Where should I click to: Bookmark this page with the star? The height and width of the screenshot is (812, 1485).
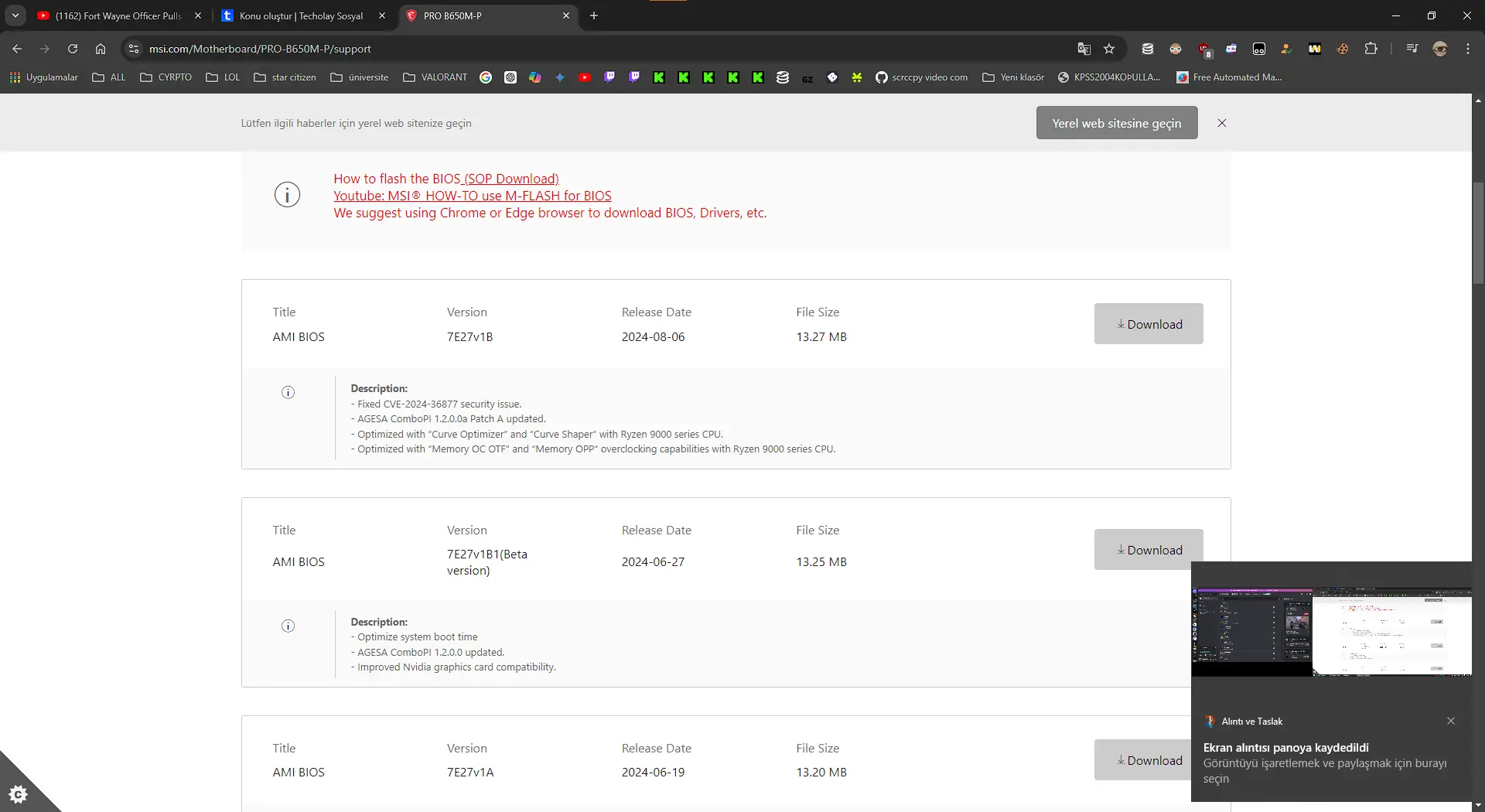(1109, 49)
